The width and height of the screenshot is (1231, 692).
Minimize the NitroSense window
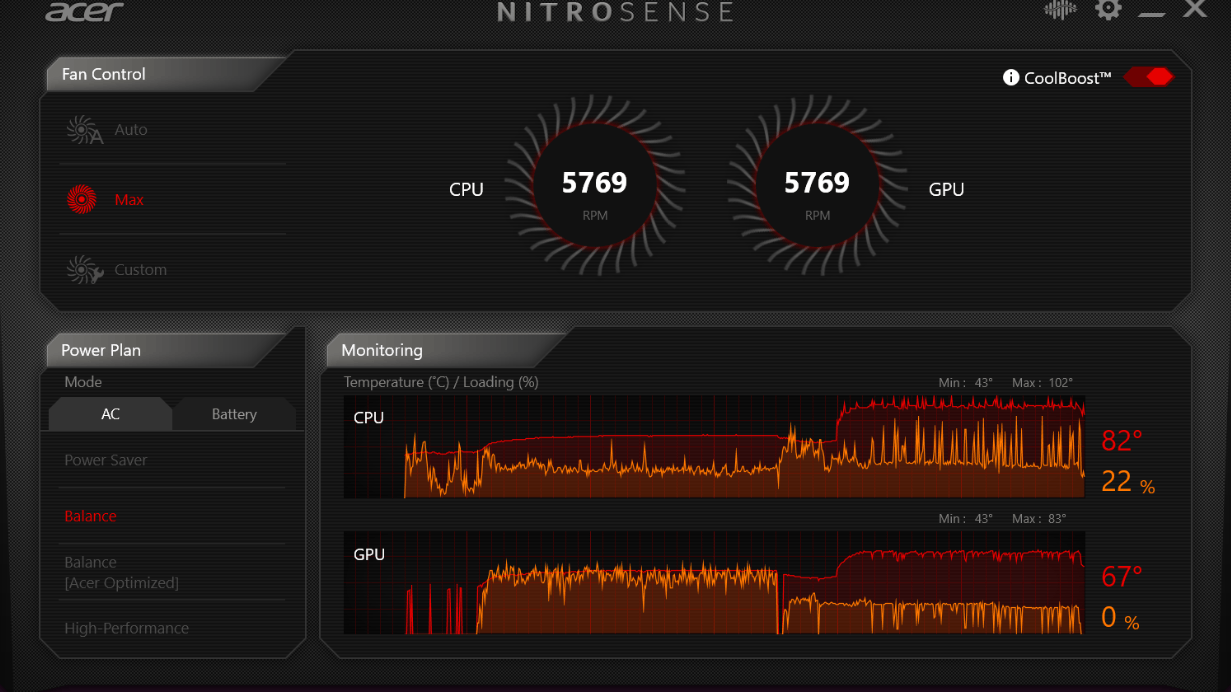[1152, 12]
